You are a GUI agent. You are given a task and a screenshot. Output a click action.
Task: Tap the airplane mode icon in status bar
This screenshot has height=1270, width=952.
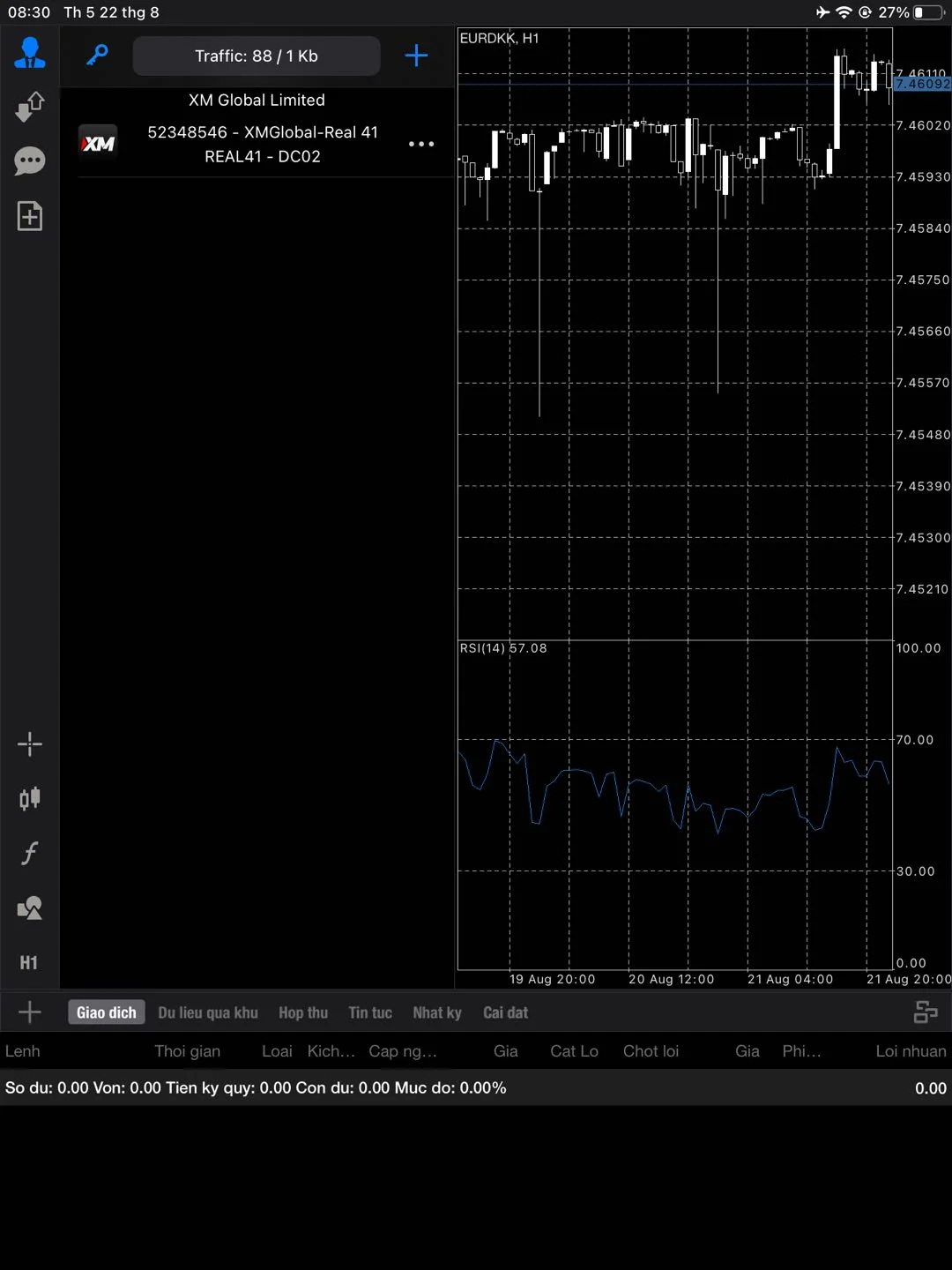pyautogui.click(x=822, y=12)
